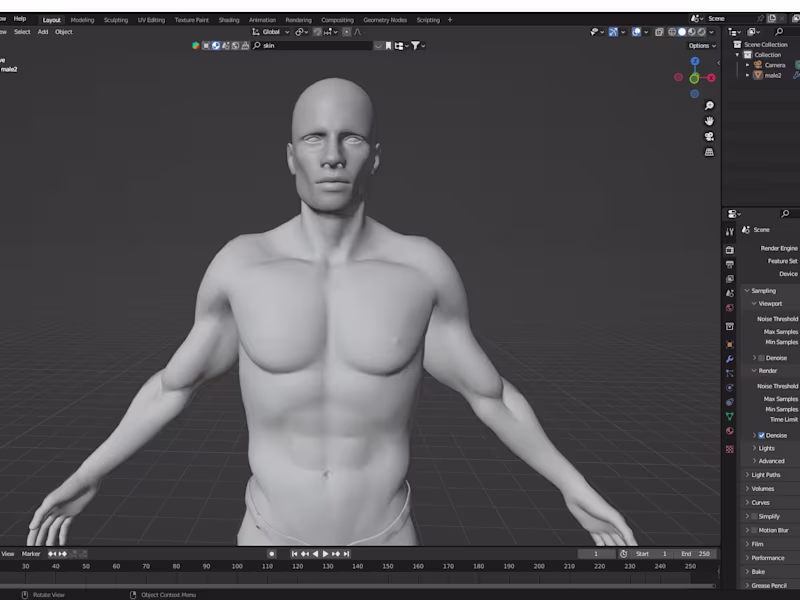Open the Tool properties tab icon
Viewport: 800px width, 600px height.
[x=730, y=232]
